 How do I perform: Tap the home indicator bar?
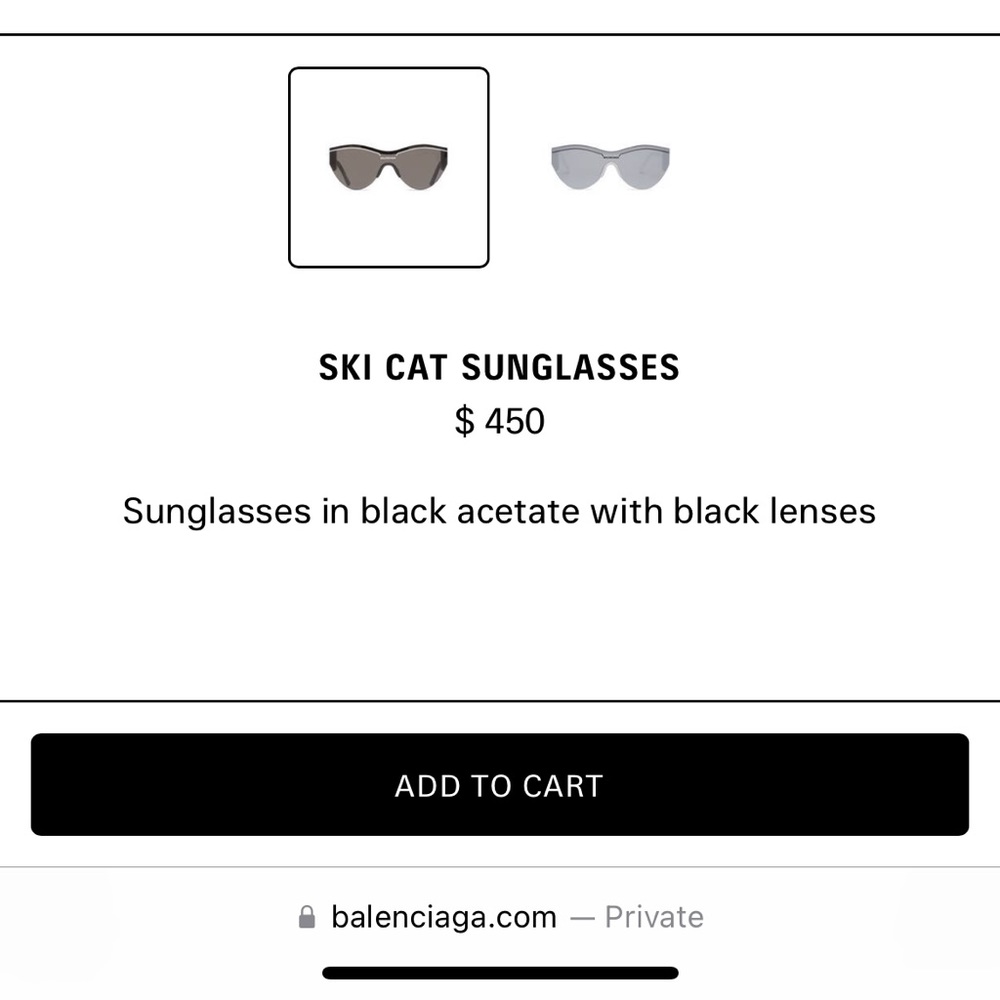[500, 971]
